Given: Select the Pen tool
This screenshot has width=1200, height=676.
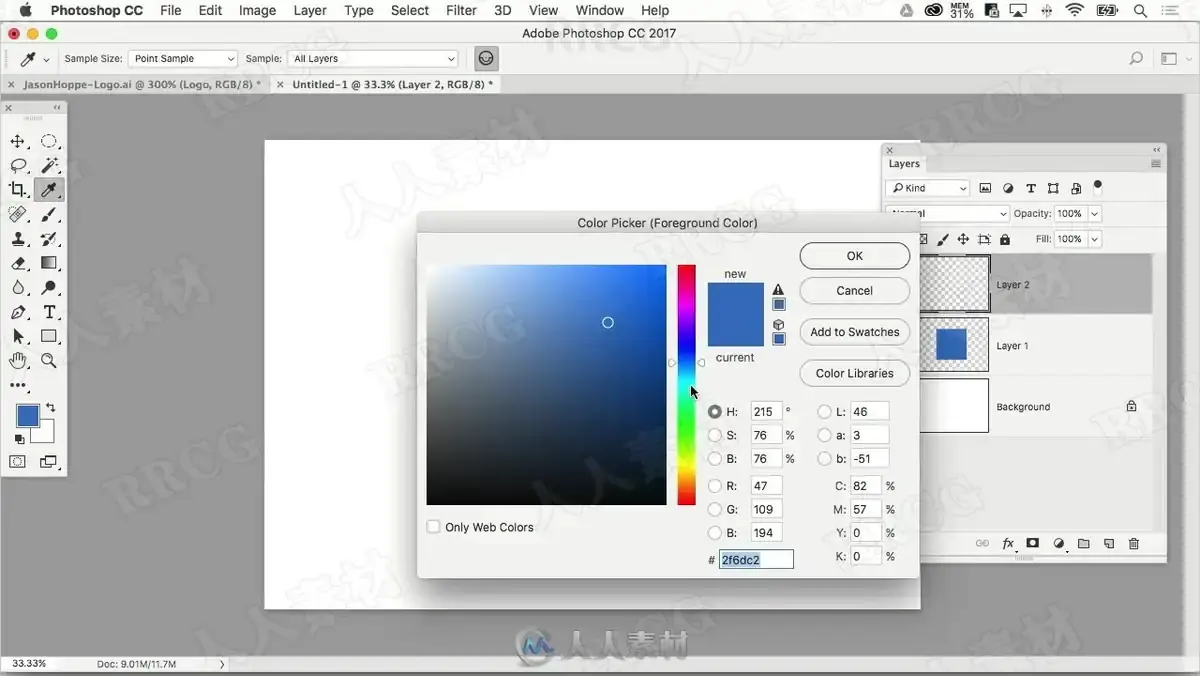Looking at the screenshot, I should (18, 312).
